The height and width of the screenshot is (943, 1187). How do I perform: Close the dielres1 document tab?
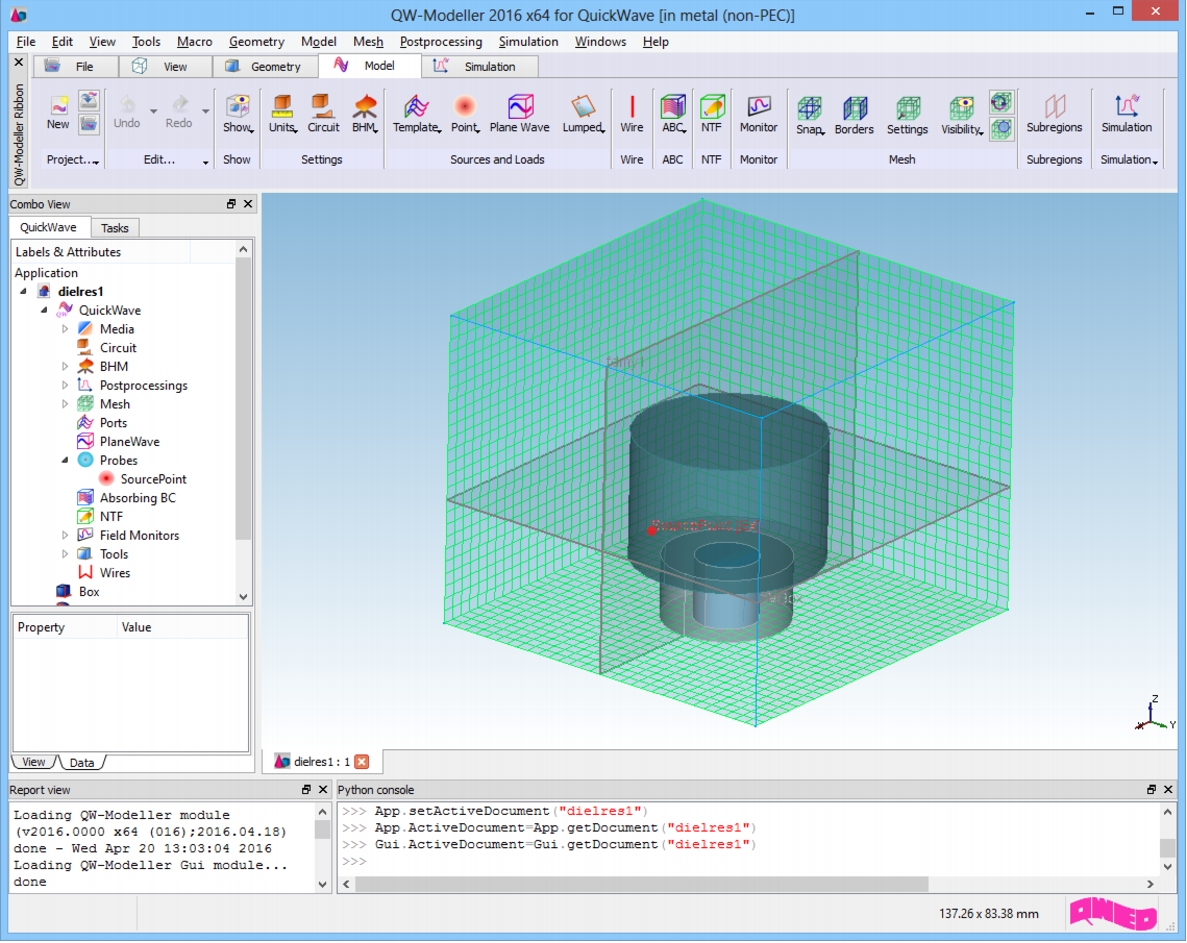click(362, 761)
